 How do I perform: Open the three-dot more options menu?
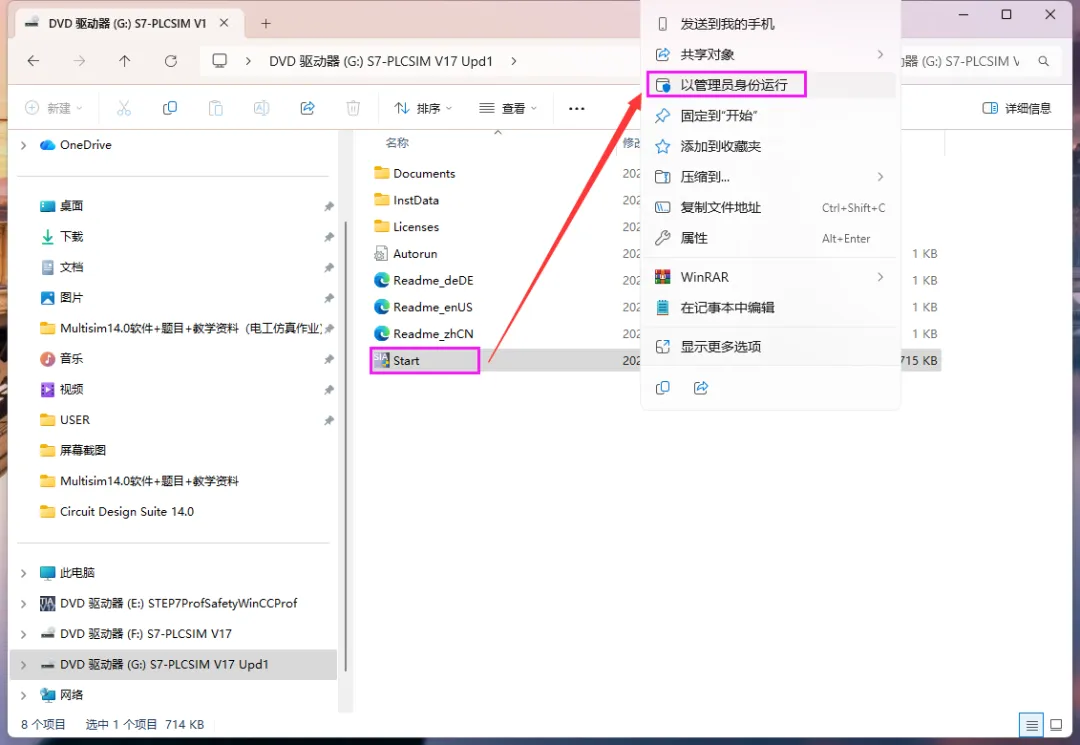pos(577,108)
